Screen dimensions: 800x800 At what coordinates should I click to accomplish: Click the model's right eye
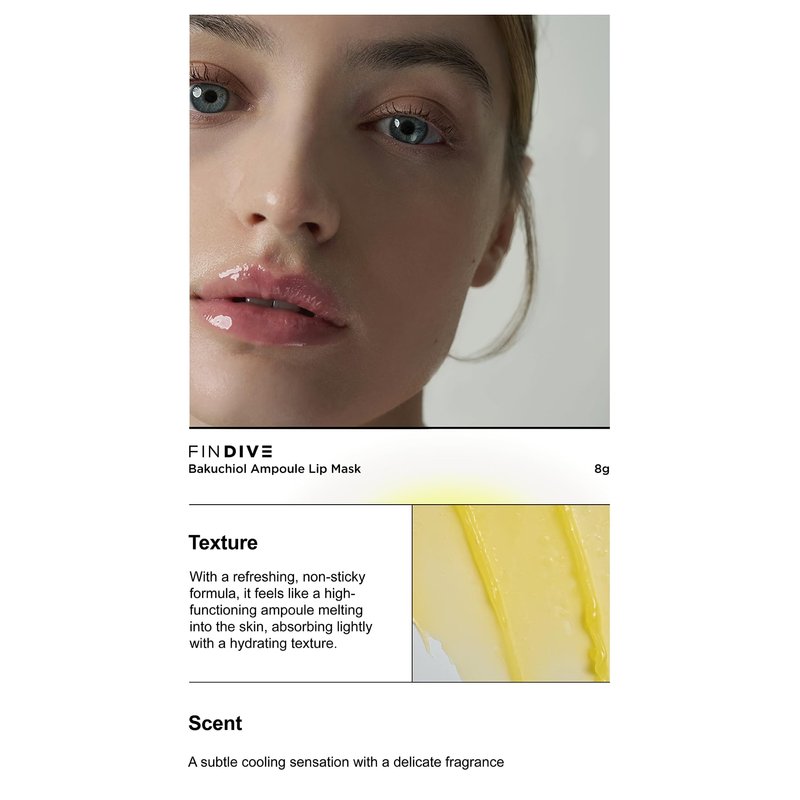(x=210, y=96)
